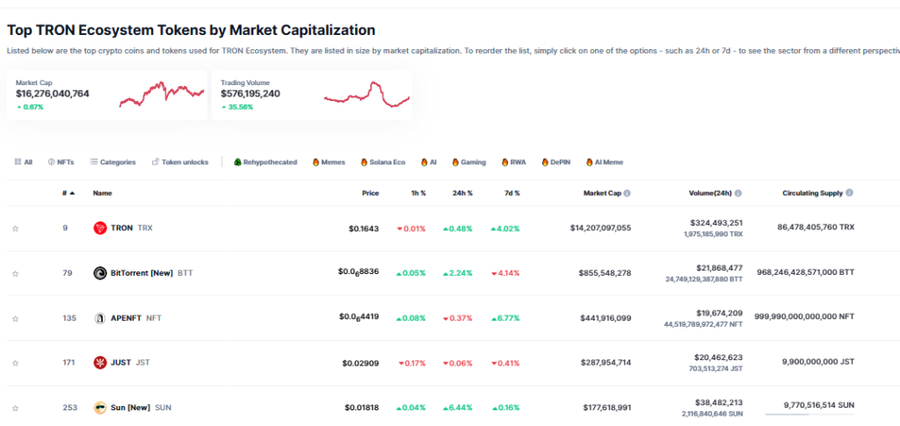The width and height of the screenshot is (900, 426).
Task: Sort the table by rank # column
Action: point(66,193)
